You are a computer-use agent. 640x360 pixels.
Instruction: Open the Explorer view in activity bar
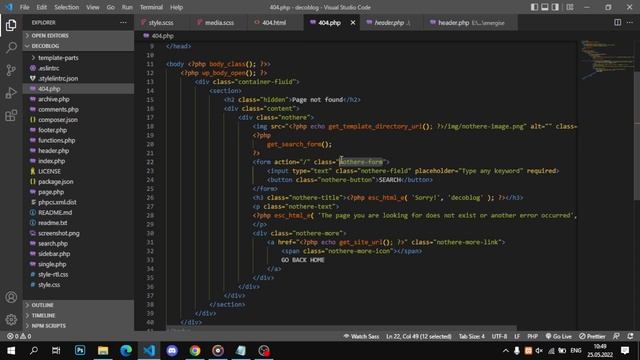point(11,25)
